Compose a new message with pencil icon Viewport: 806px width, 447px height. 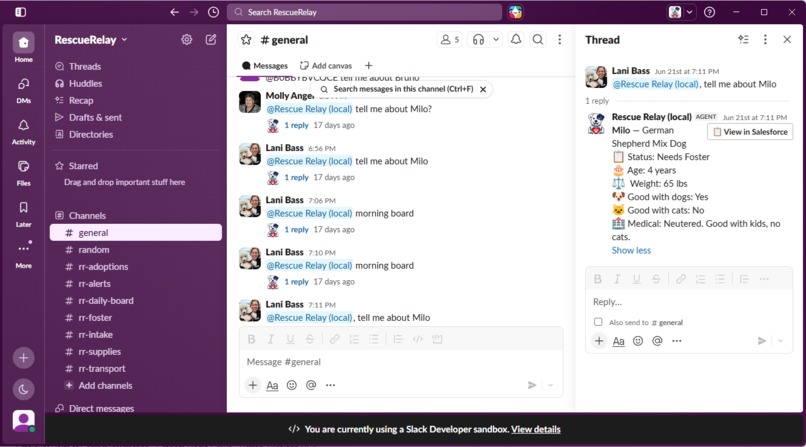[211, 40]
